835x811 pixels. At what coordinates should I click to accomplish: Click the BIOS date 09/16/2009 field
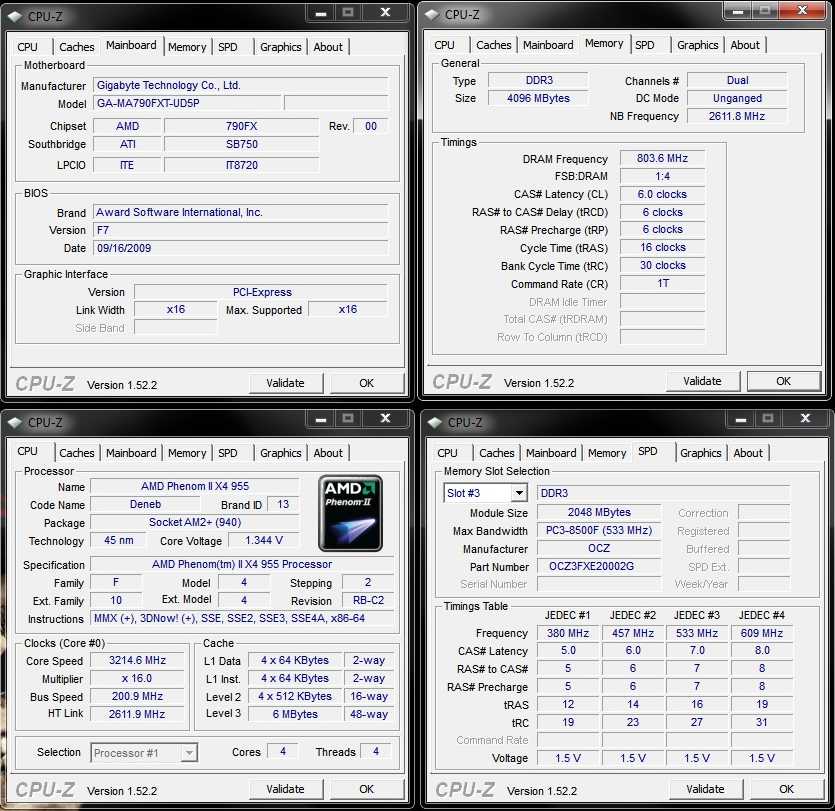click(241, 248)
